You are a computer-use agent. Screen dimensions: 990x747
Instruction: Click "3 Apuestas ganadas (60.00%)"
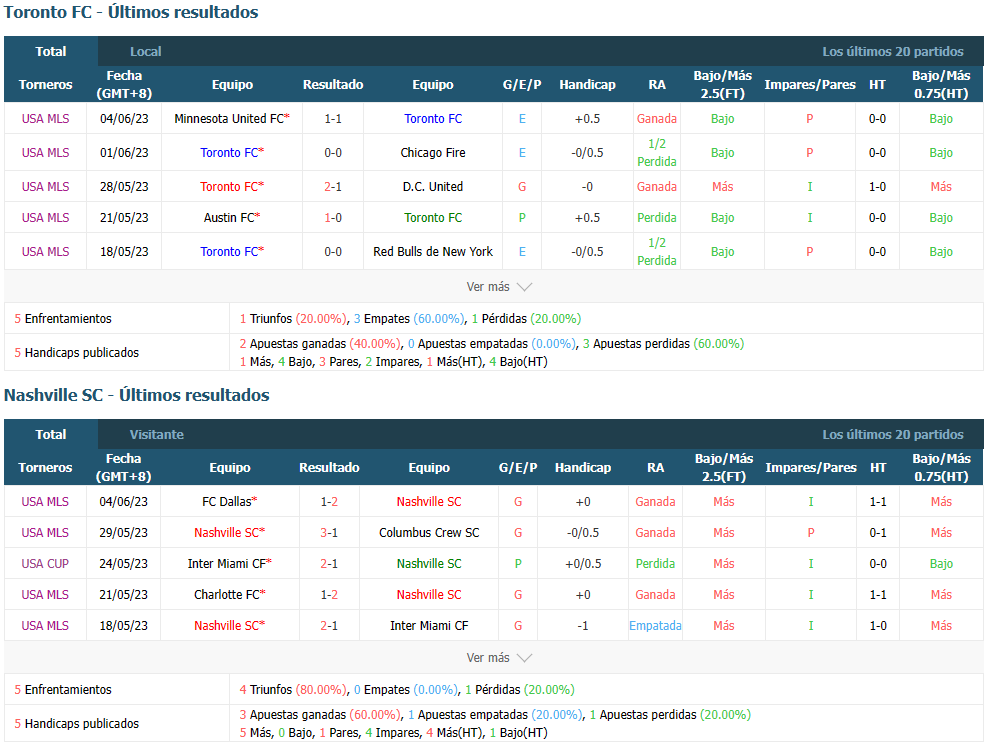tap(320, 715)
